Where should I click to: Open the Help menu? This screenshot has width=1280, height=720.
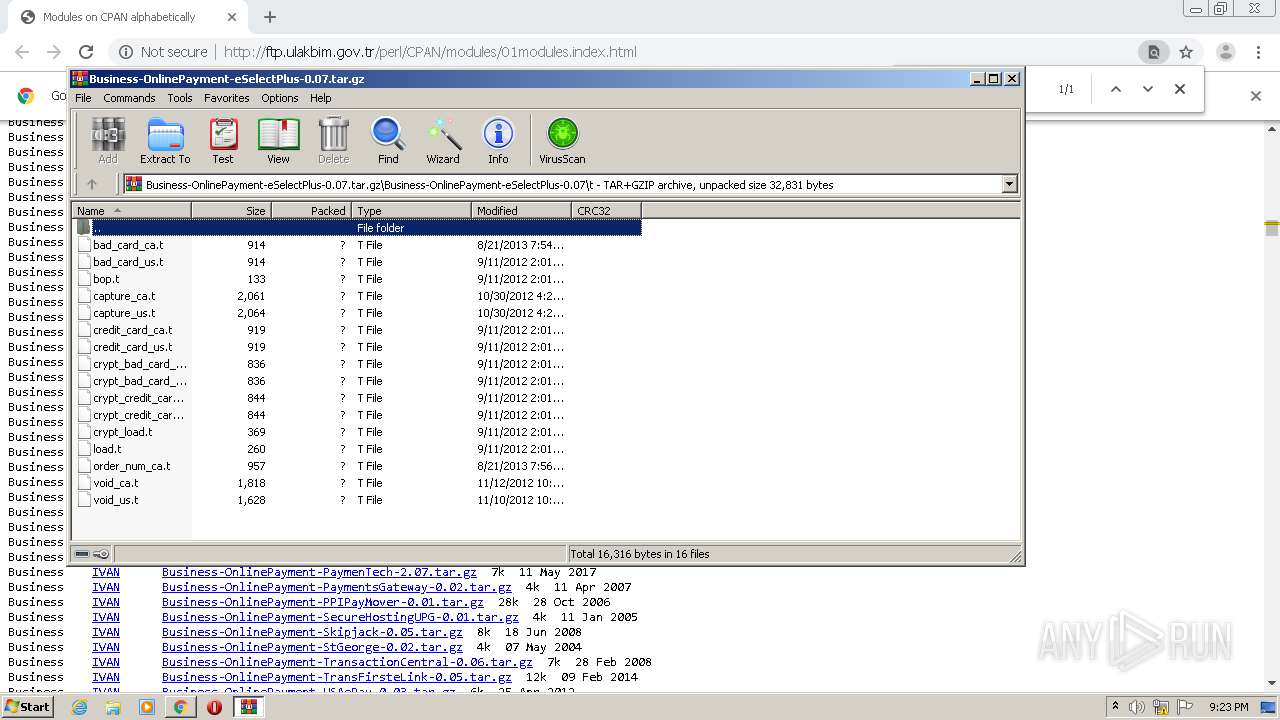click(321, 98)
